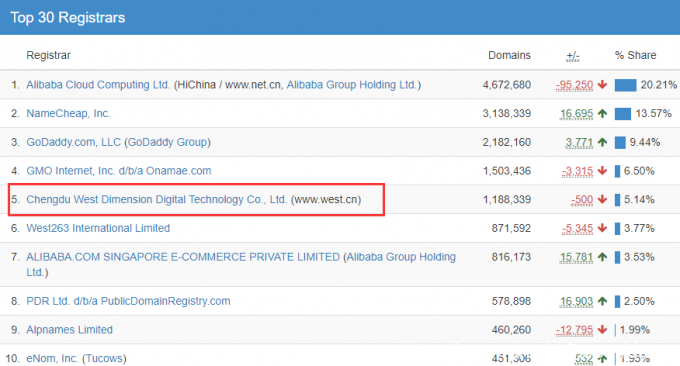Click green up arrow in PDR Ltd. row
The image size is (680, 366).
pyautogui.click(x=602, y=301)
